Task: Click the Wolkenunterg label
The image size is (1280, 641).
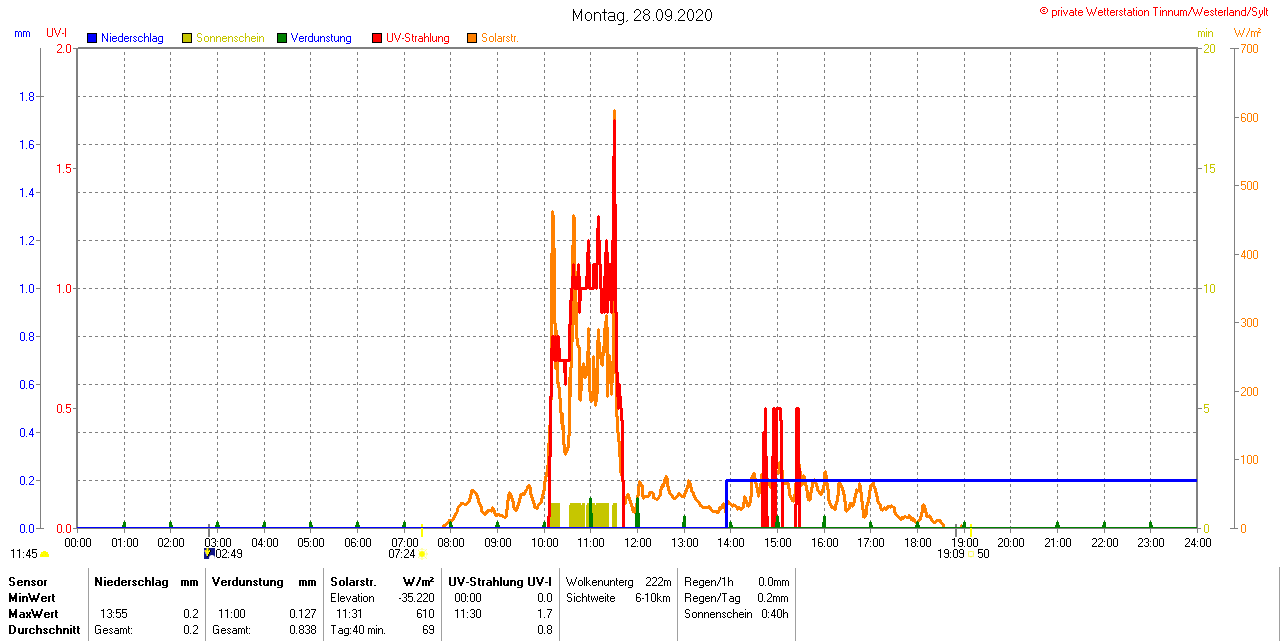Action: point(600,581)
